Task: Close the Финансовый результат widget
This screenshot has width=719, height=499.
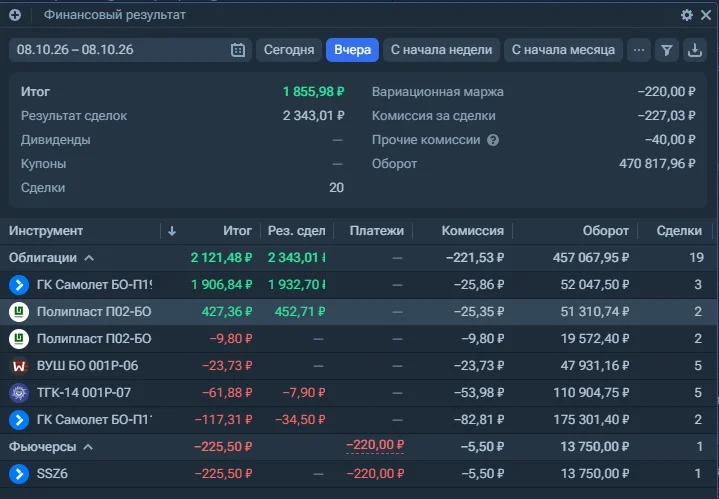Action: [706, 15]
